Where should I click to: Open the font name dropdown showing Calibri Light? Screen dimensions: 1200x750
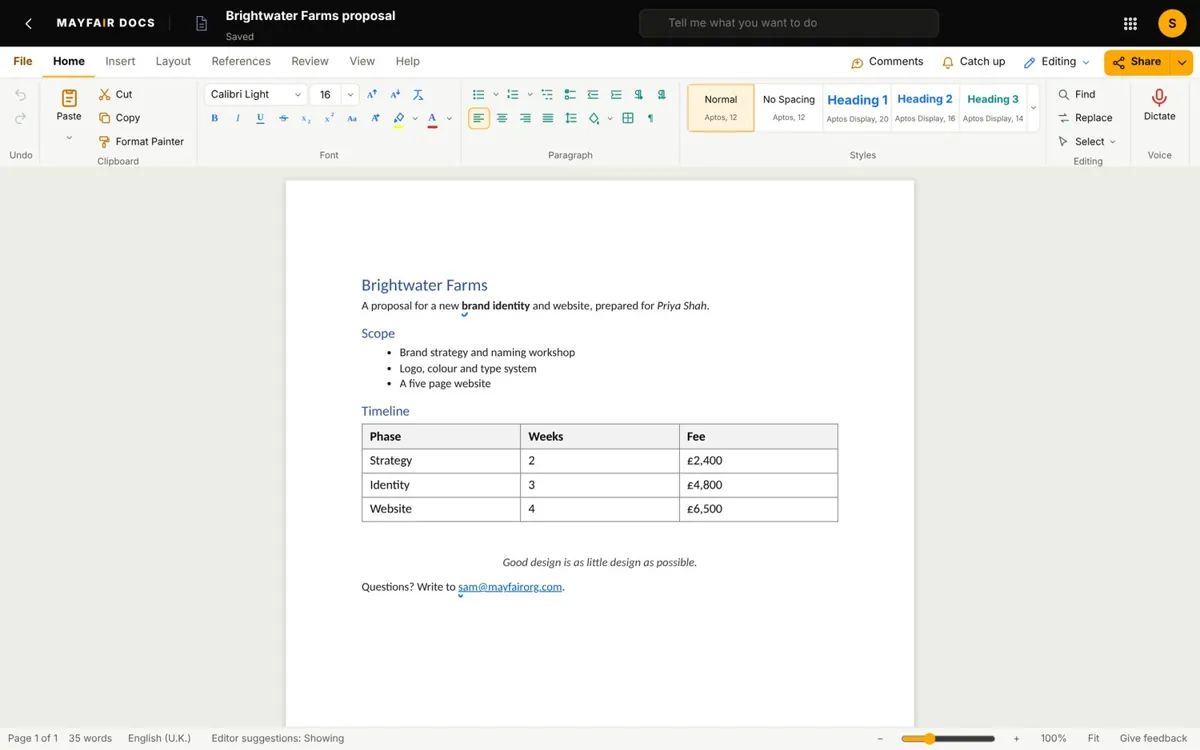(x=256, y=94)
